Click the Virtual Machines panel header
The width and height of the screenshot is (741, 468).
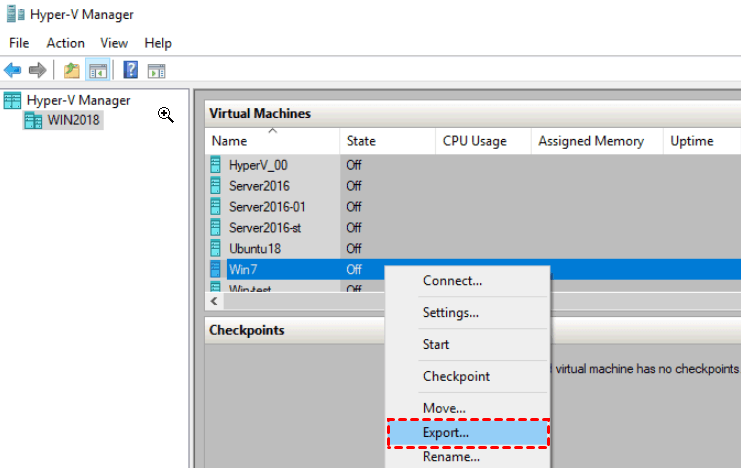473,113
